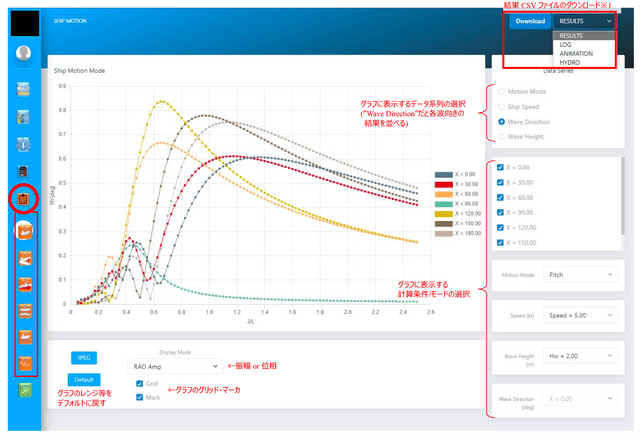Click the Data Series panel heading

point(558,71)
